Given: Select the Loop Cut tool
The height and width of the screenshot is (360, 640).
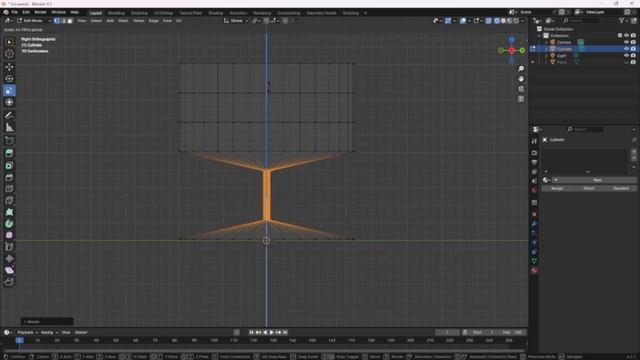Looking at the screenshot, I should (9, 189).
